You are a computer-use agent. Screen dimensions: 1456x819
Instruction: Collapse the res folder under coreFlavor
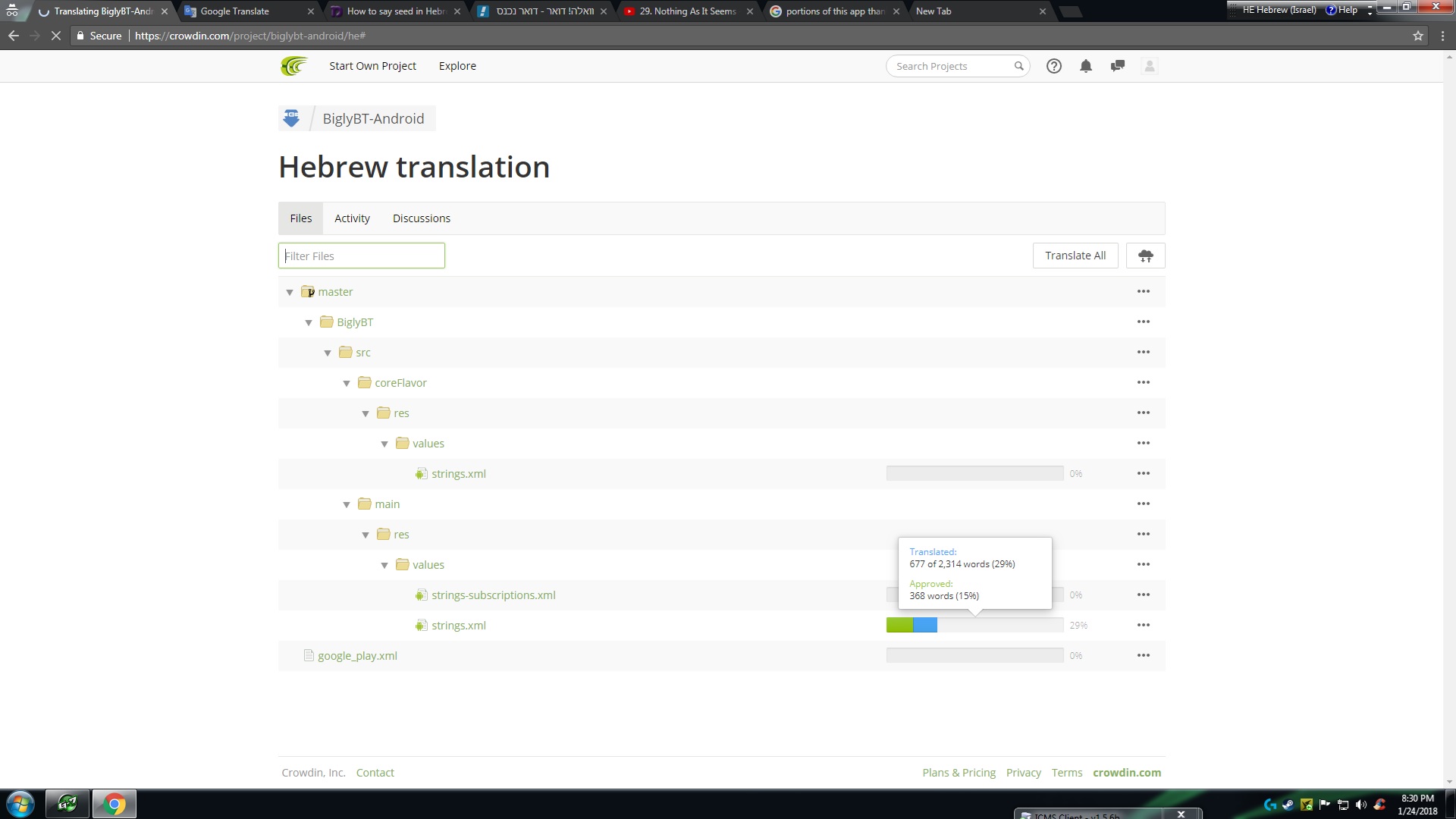[366, 413]
